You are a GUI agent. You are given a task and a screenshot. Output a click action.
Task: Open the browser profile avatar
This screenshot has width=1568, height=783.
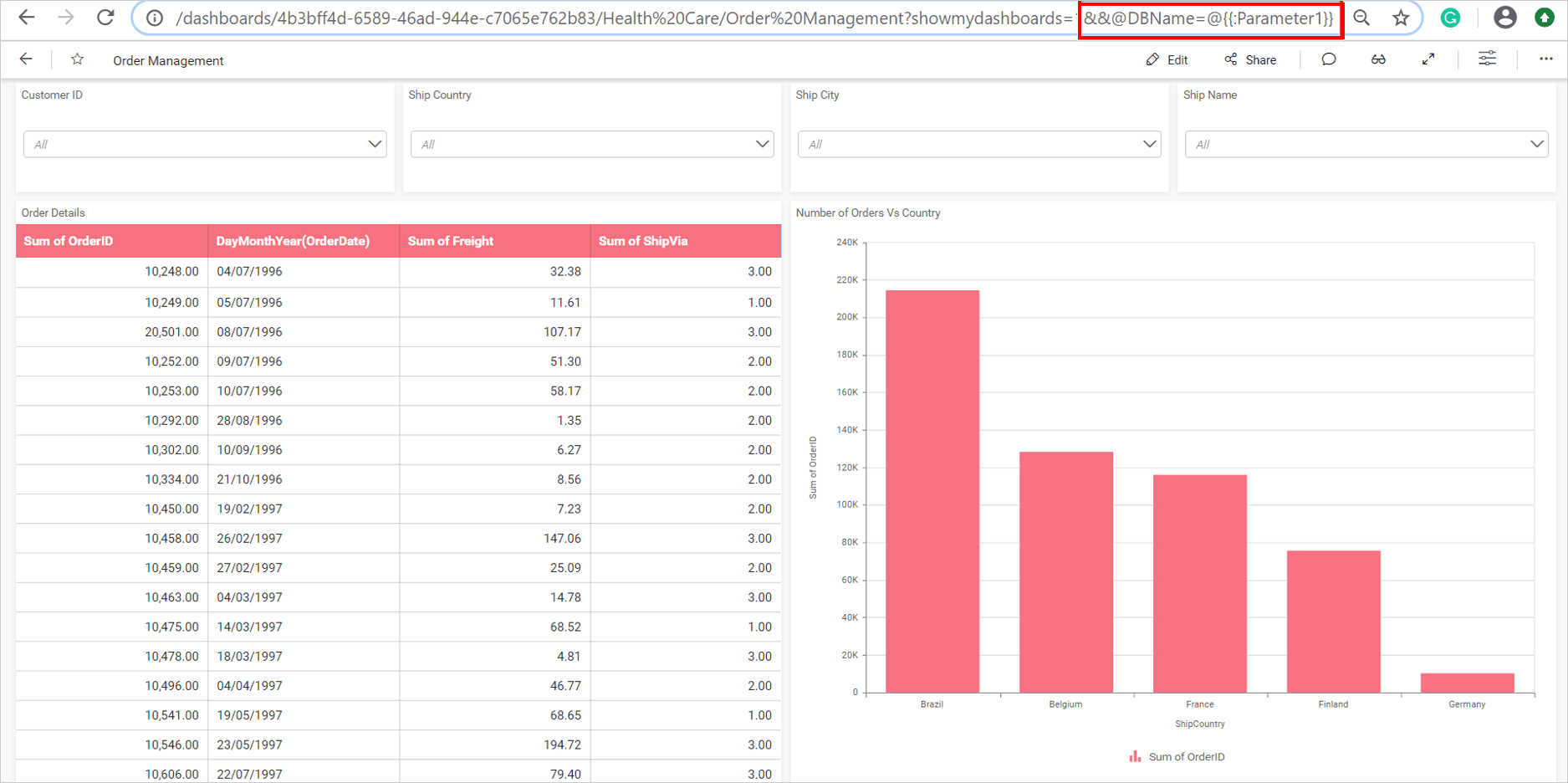click(1504, 17)
